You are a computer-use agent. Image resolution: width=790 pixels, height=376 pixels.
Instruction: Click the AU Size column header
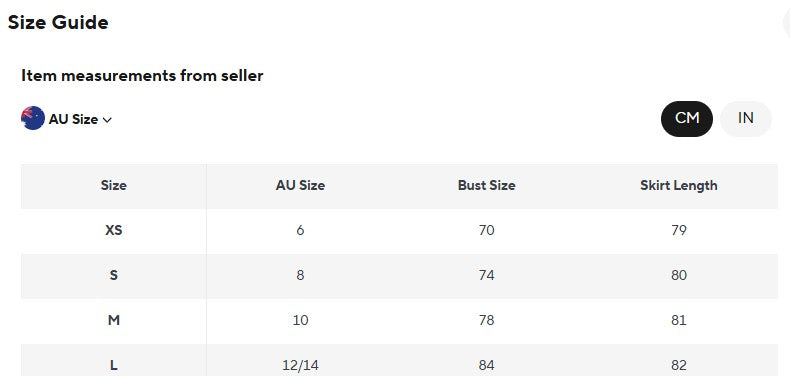300,185
